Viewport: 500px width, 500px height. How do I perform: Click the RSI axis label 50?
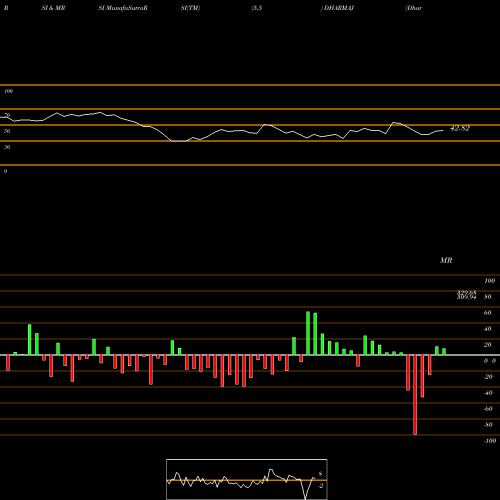[7, 131]
